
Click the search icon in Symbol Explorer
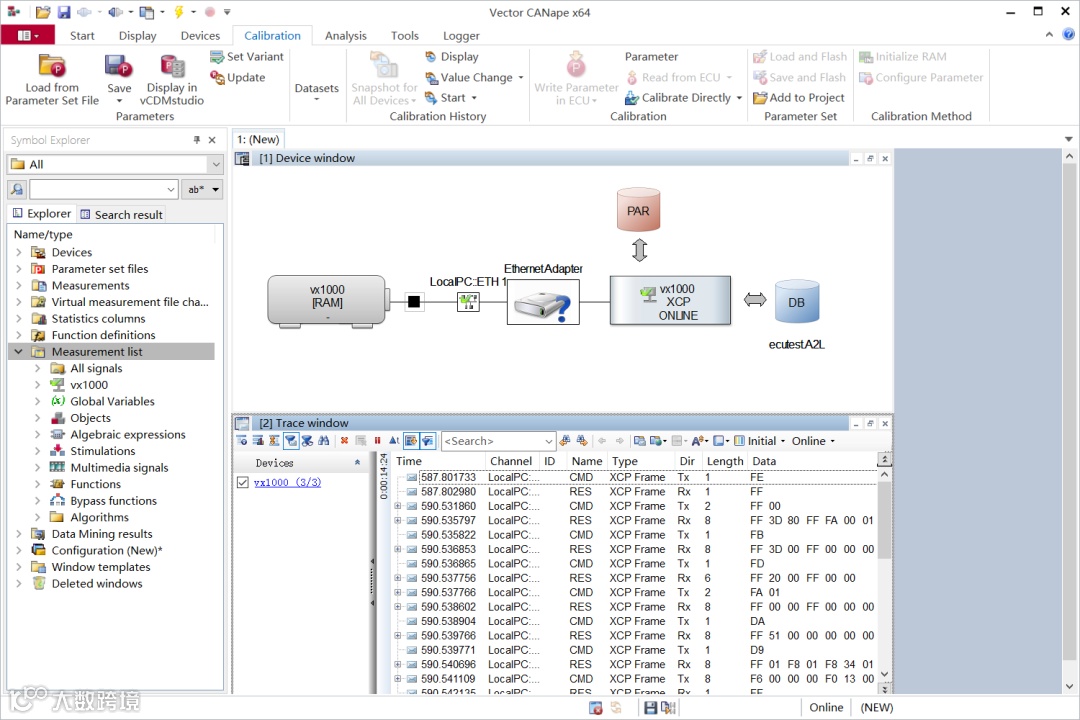17,189
